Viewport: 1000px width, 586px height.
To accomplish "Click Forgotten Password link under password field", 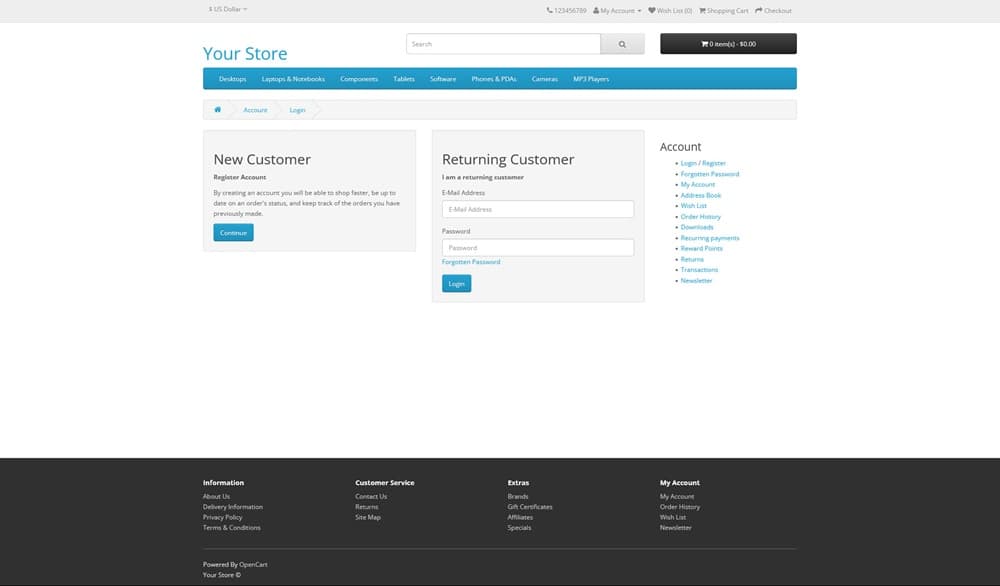I will [x=471, y=262].
